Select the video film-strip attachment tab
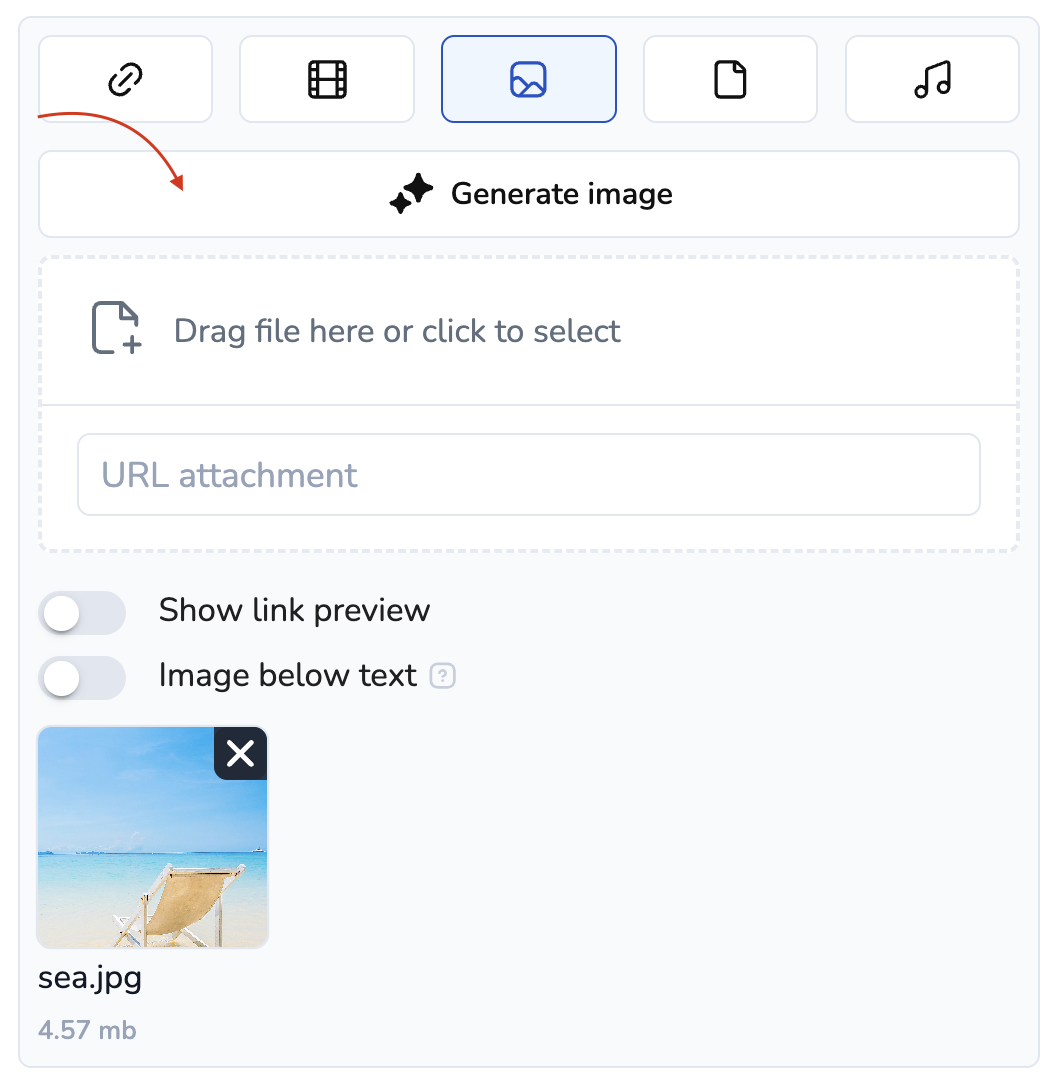This screenshot has height=1076, width=1054. click(x=327, y=79)
